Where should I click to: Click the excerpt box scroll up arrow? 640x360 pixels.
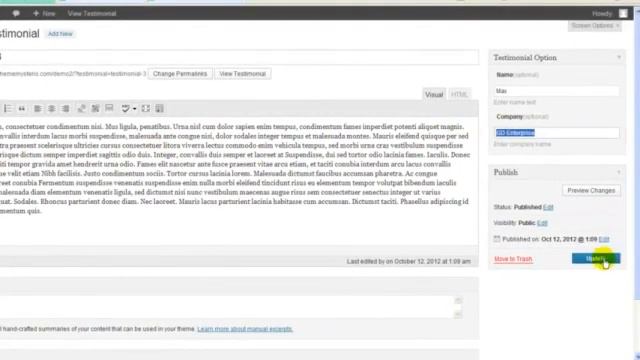(458, 300)
